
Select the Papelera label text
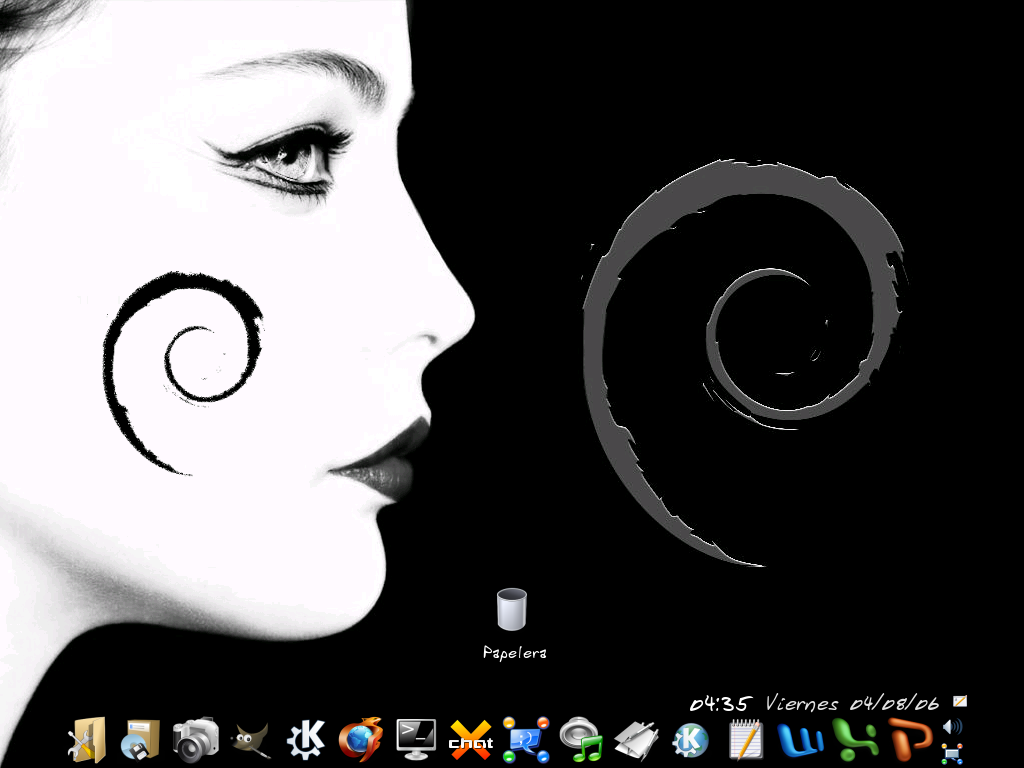[x=515, y=652]
